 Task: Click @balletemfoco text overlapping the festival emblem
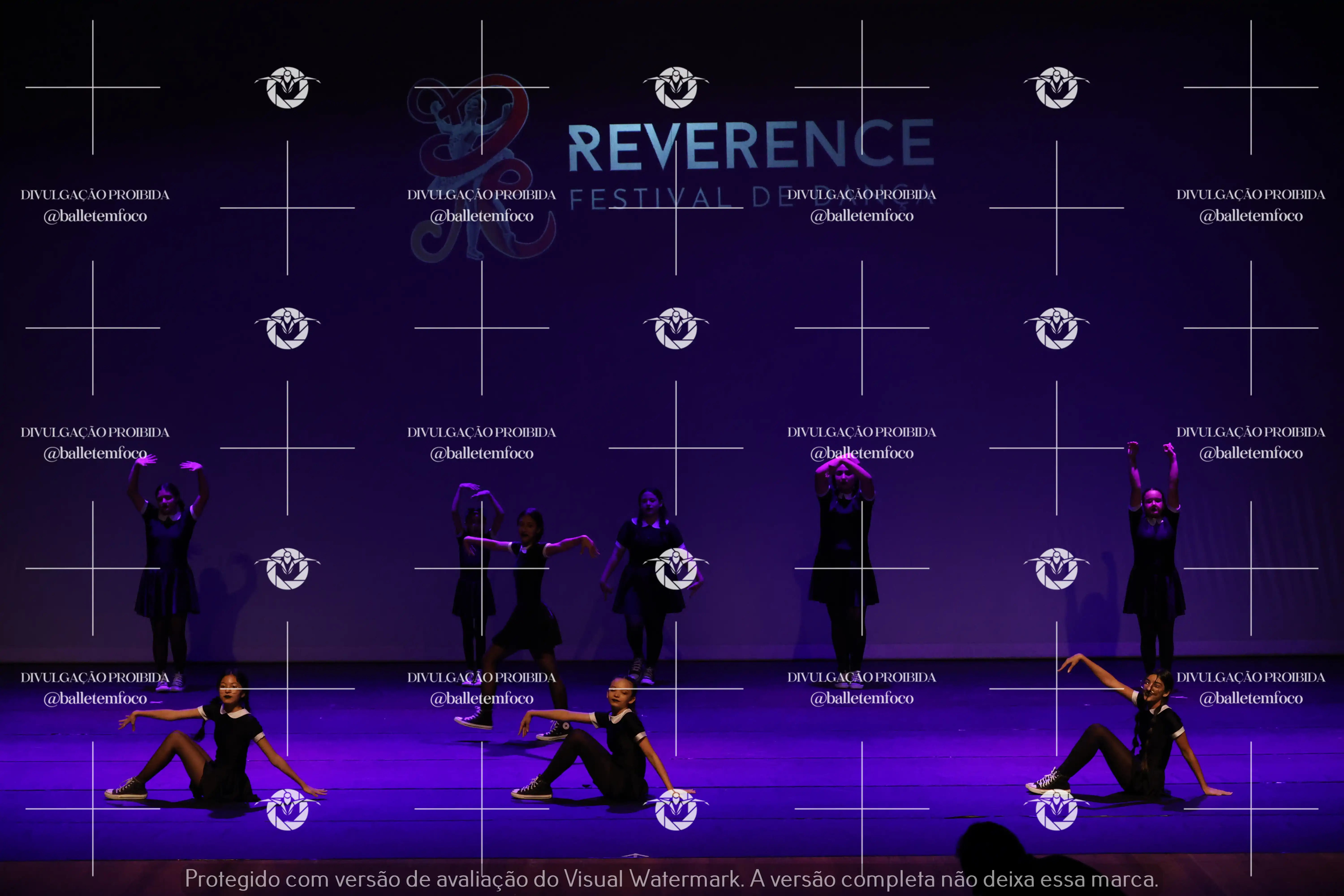click(482, 216)
